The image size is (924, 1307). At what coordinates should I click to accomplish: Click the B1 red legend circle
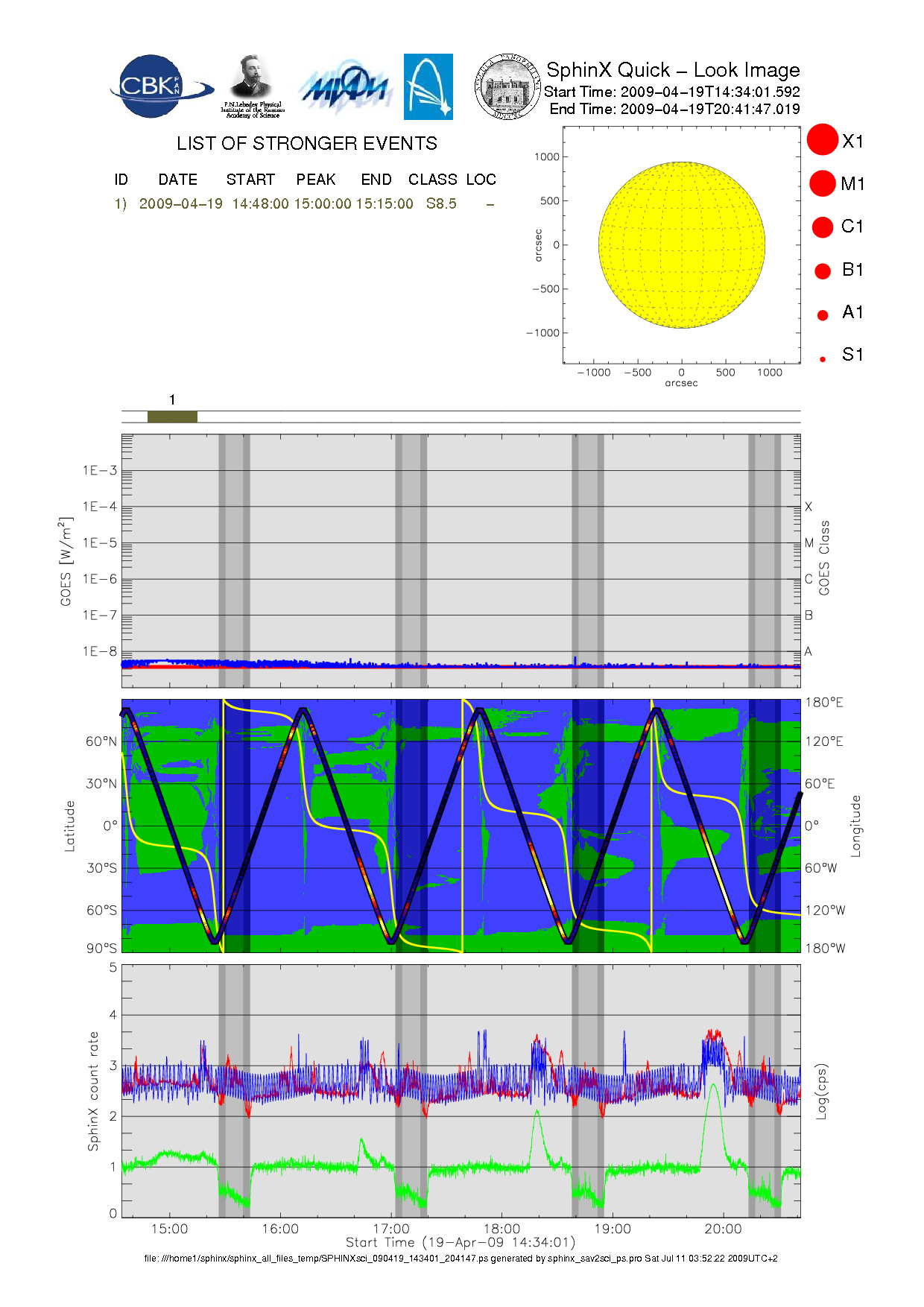(x=823, y=270)
